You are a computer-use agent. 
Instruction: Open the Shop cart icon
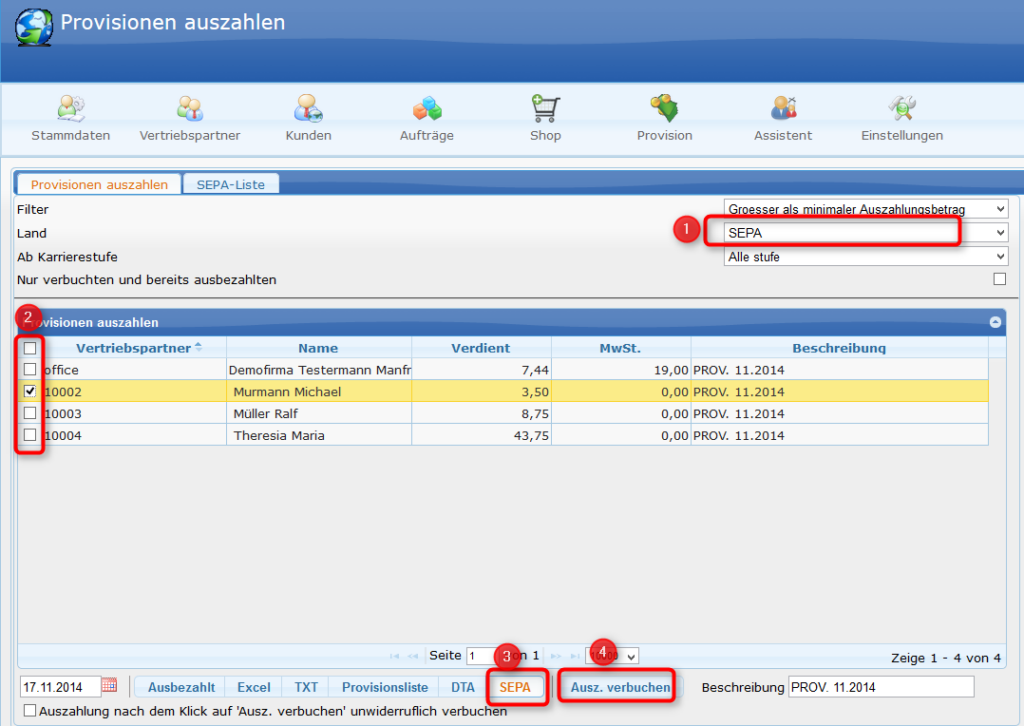click(x=545, y=109)
